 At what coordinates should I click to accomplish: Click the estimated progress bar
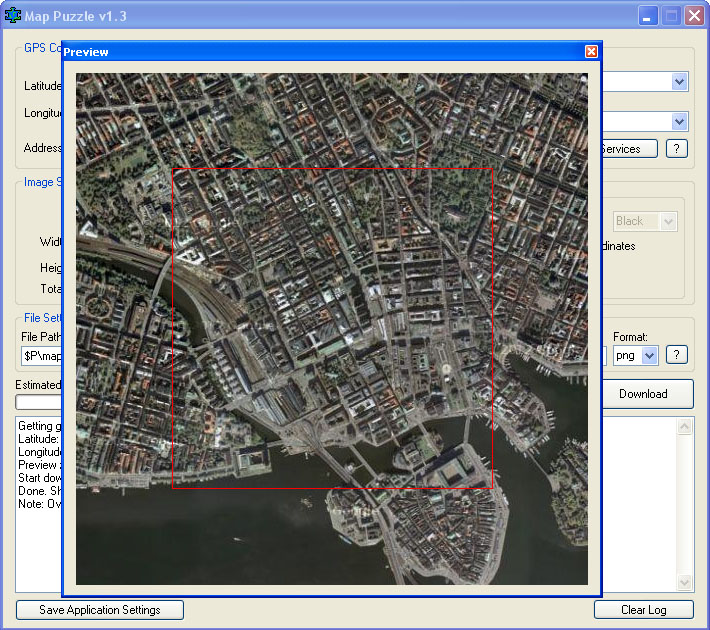pyautogui.click(x=39, y=402)
